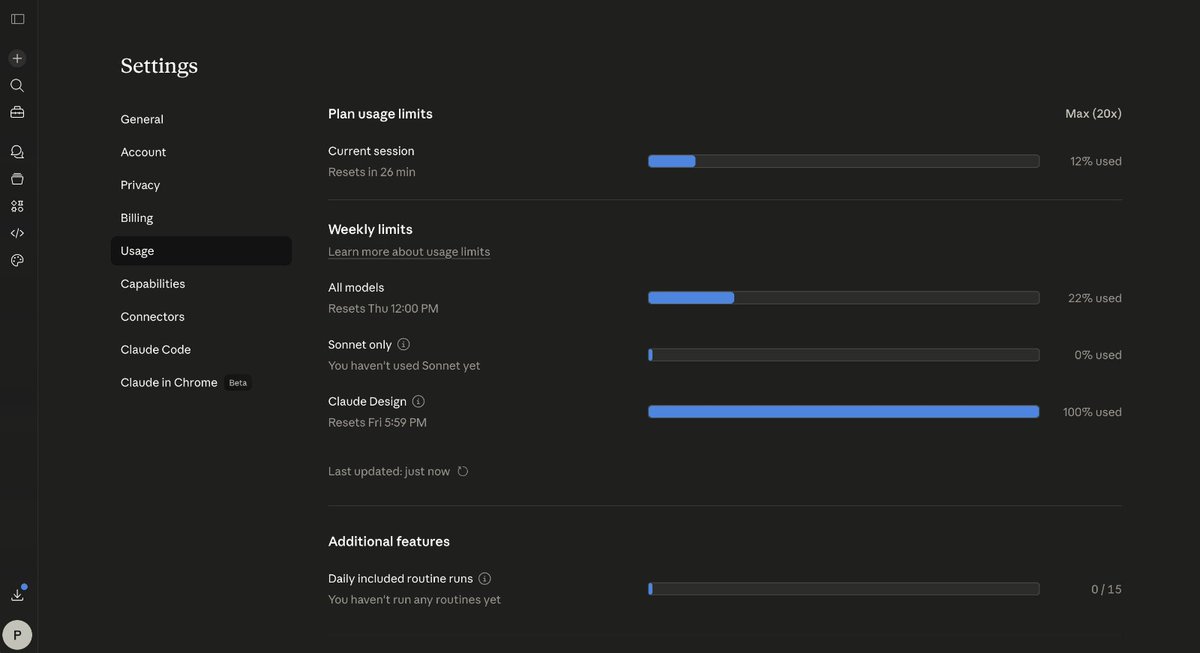Click 'Resets Thu 12:00 PM' text

(x=383, y=309)
